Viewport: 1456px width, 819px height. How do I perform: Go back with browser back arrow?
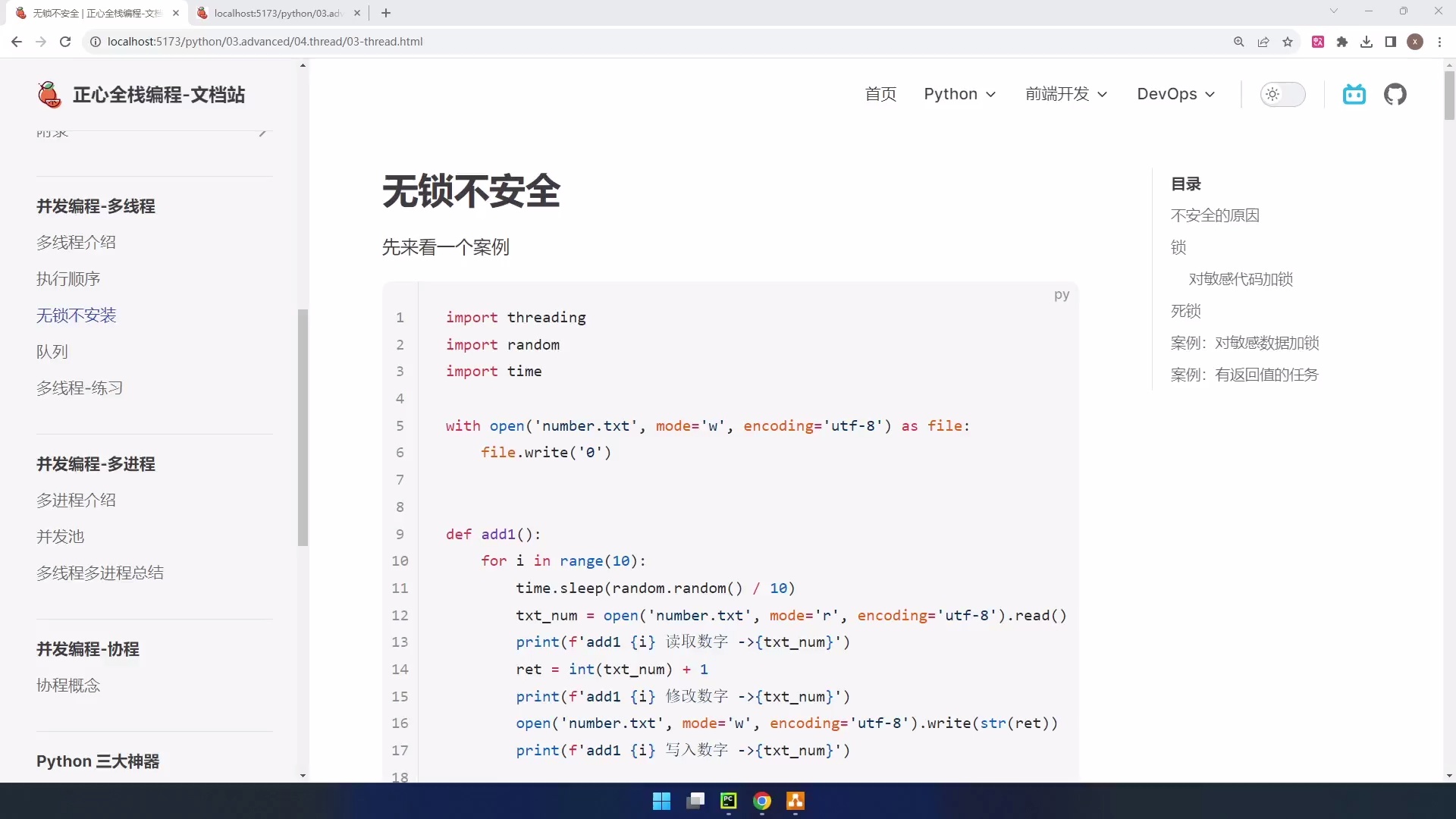click(x=17, y=42)
